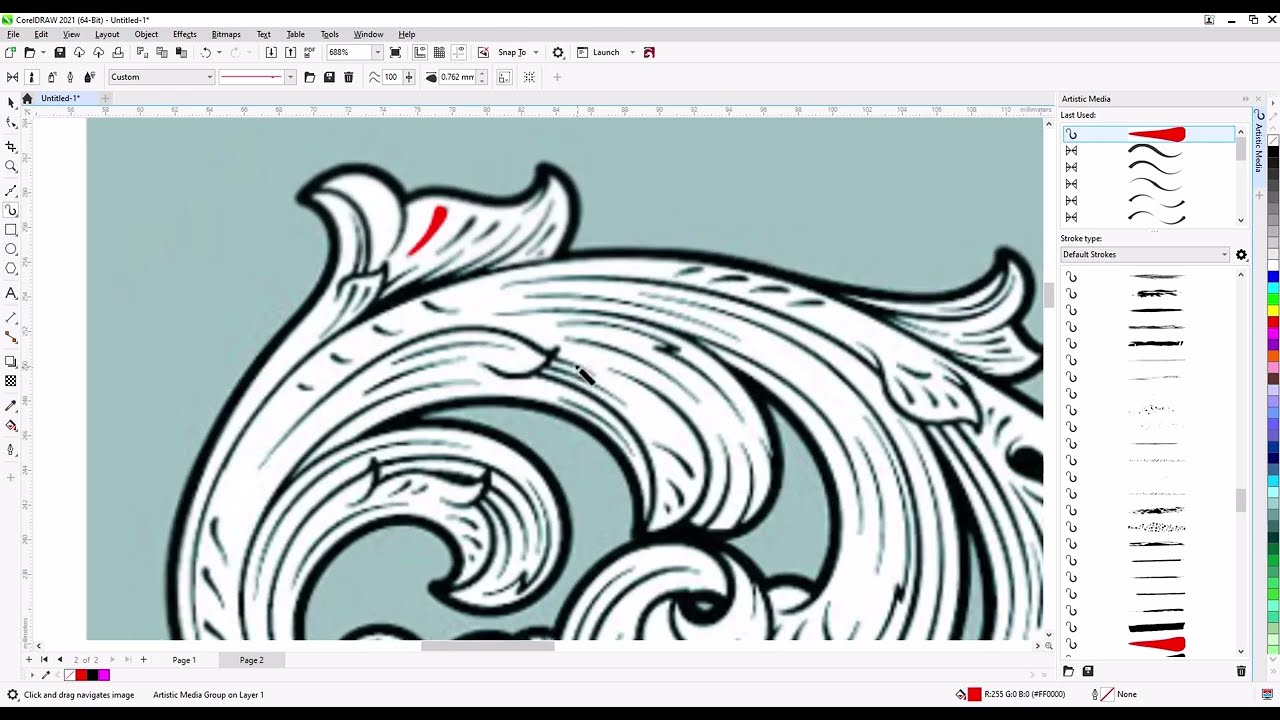Select the Zoom tool
Viewport: 1280px width, 720px height.
[11, 167]
